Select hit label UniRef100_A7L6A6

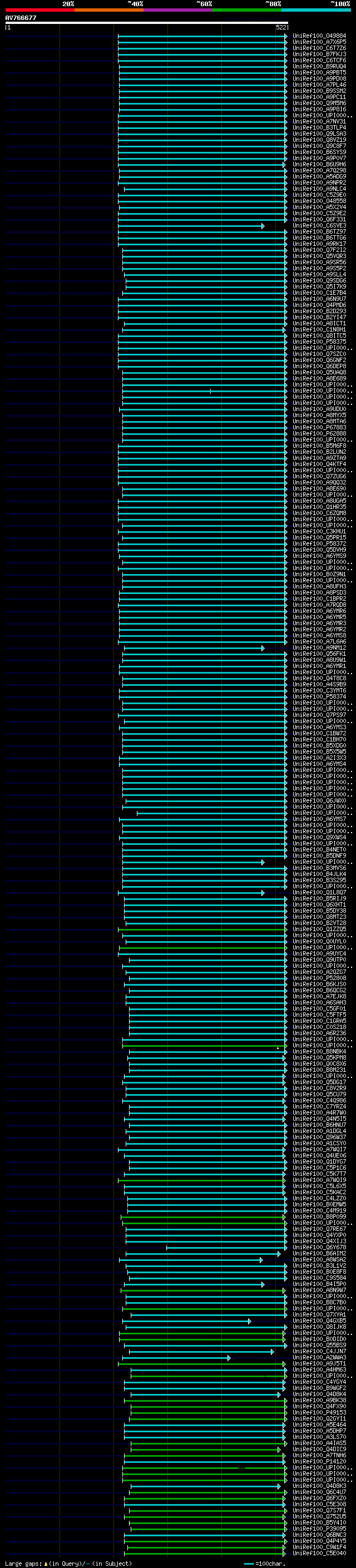tap(319, 641)
